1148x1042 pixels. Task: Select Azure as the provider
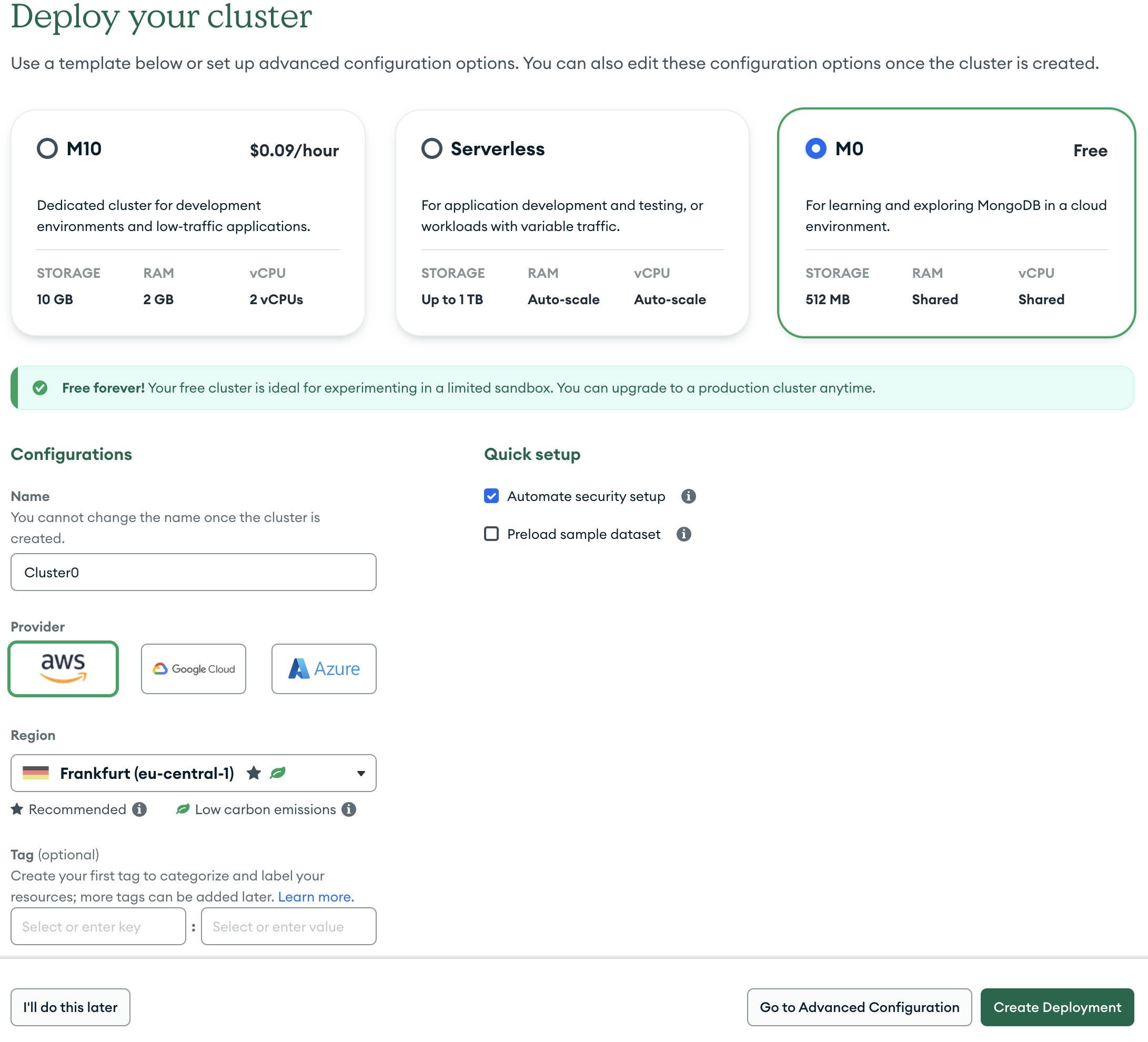pos(324,669)
